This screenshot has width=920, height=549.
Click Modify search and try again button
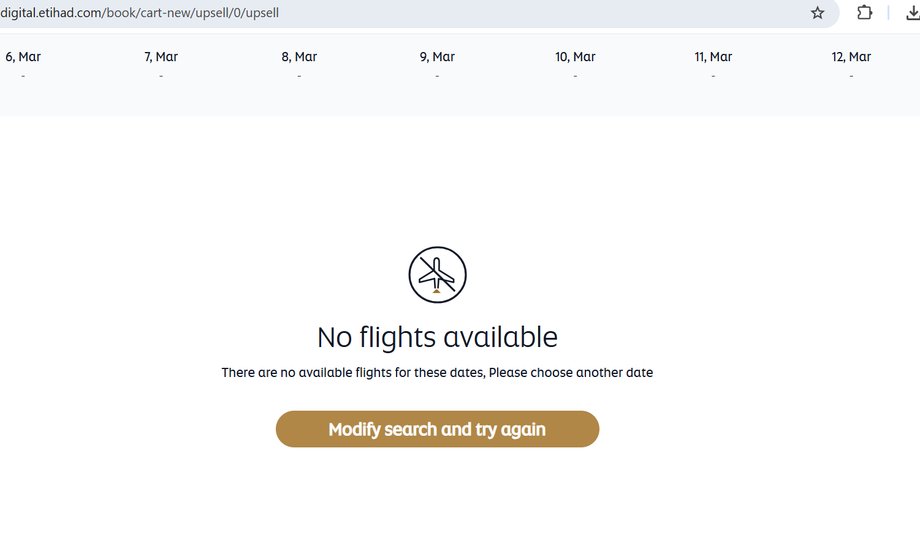point(437,429)
